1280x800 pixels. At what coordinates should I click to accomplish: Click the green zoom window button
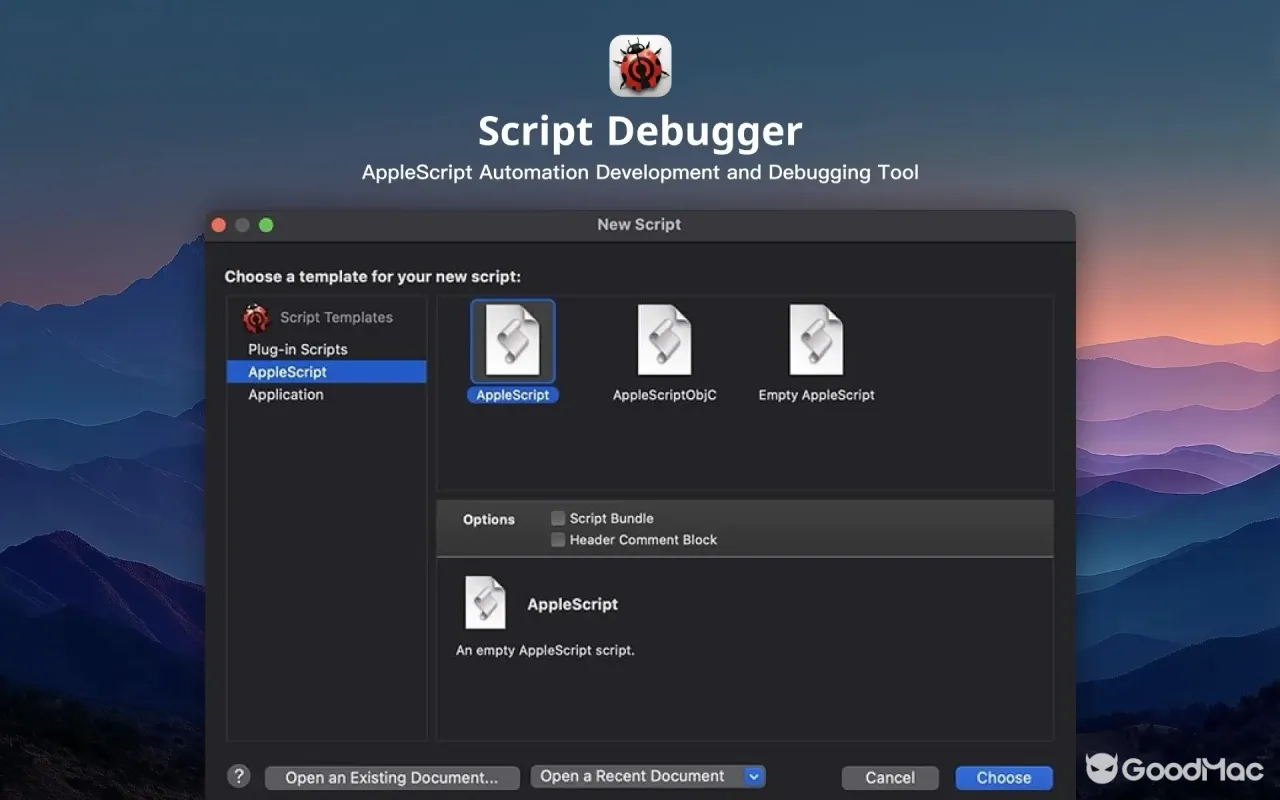(266, 225)
